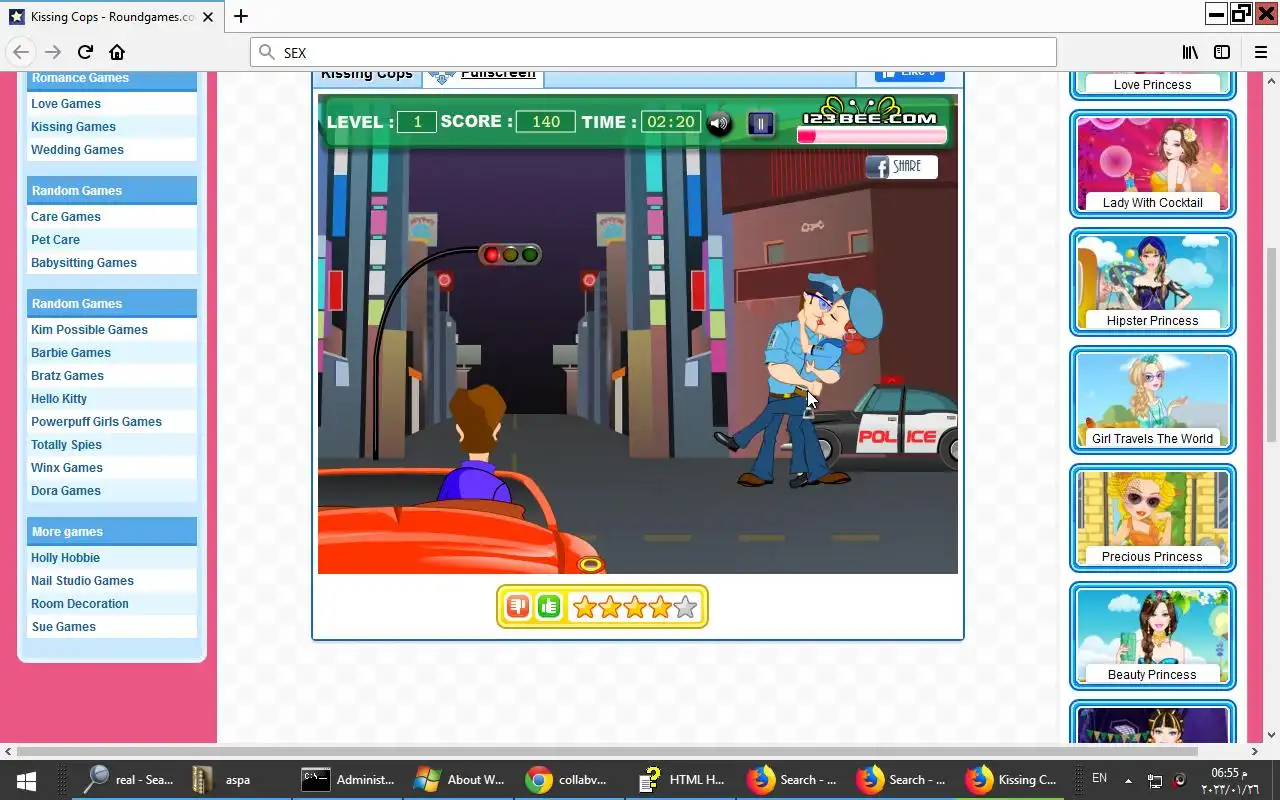Image resolution: width=1280 pixels, height=800 pixels.
Task: Open Kim Possible Games link
Action: [x=89, y=330]
